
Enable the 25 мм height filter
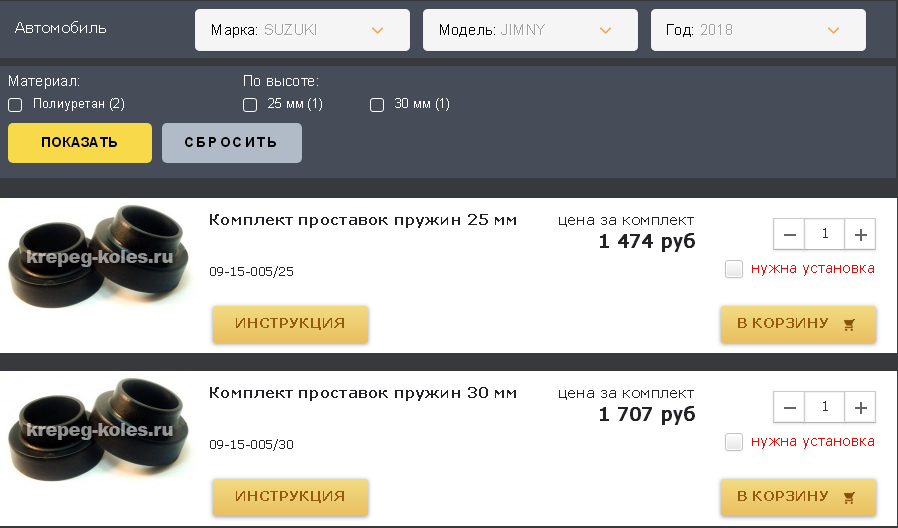click(250, 105)
